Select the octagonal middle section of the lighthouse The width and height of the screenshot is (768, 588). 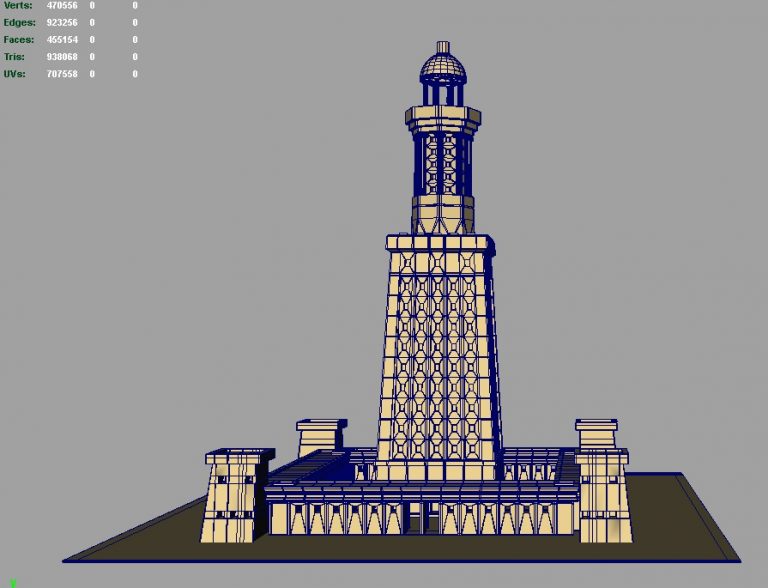(443, 169)
